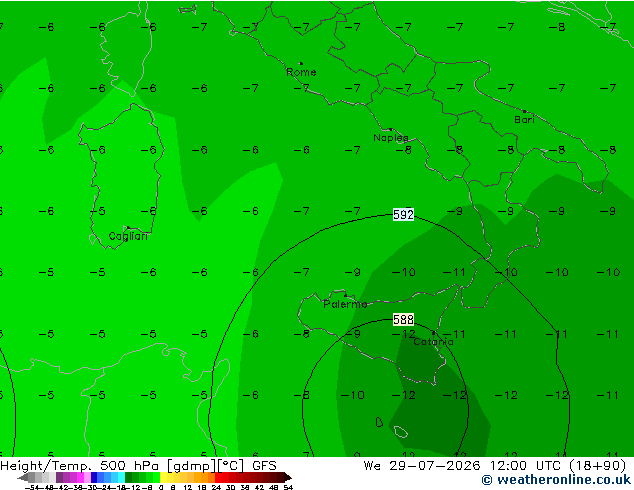This screenshot has height=490, width=634.
Task: Click the legend tick label 54
Action: (288, 487)
